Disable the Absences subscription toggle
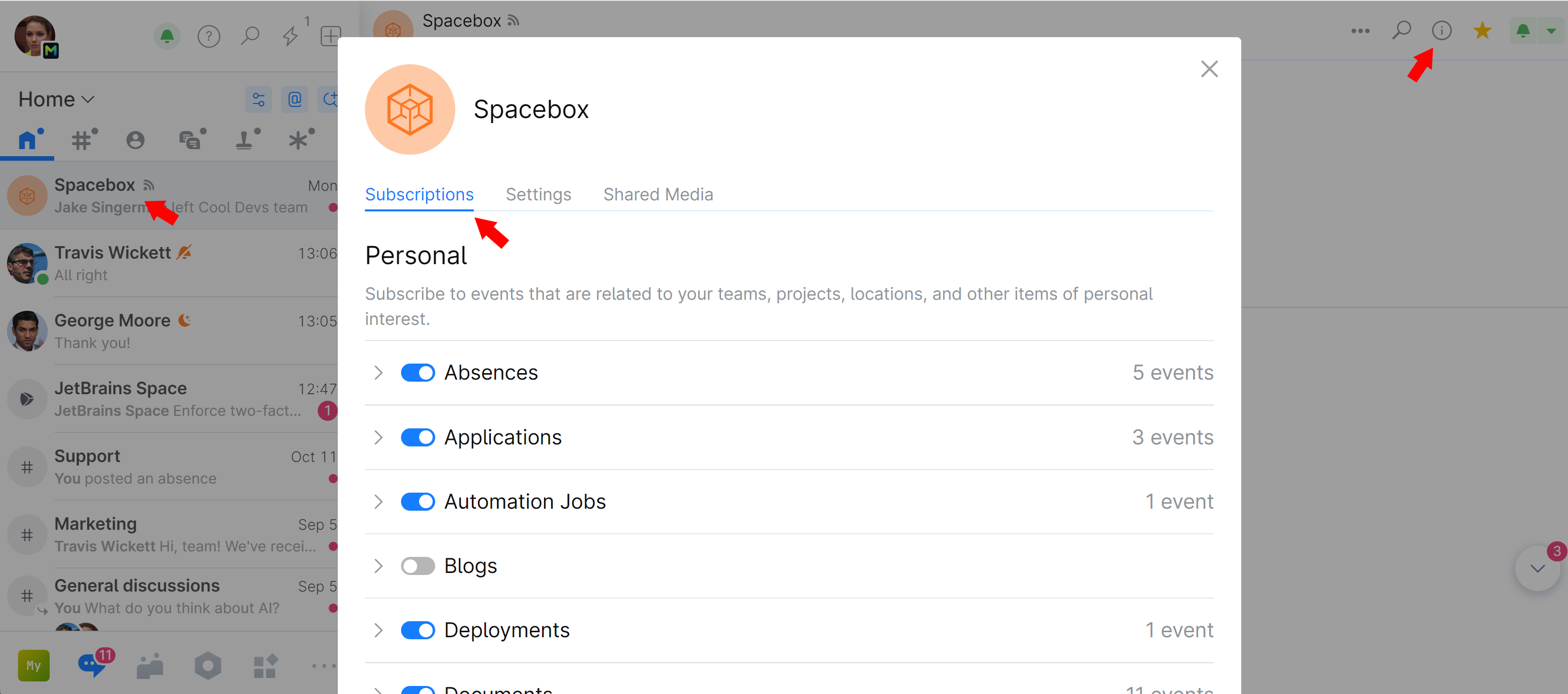The height and width of the screenshot is (694, 1568). tap(418, 373)
